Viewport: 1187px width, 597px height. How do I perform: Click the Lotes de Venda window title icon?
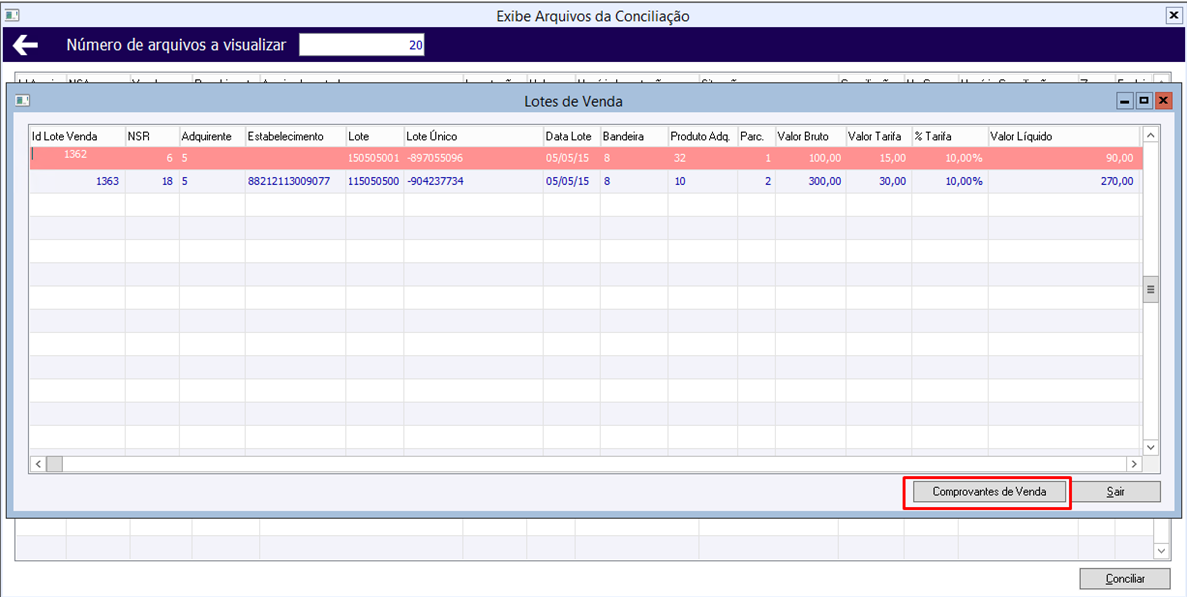pyautogui.click(x=22, y=101)
